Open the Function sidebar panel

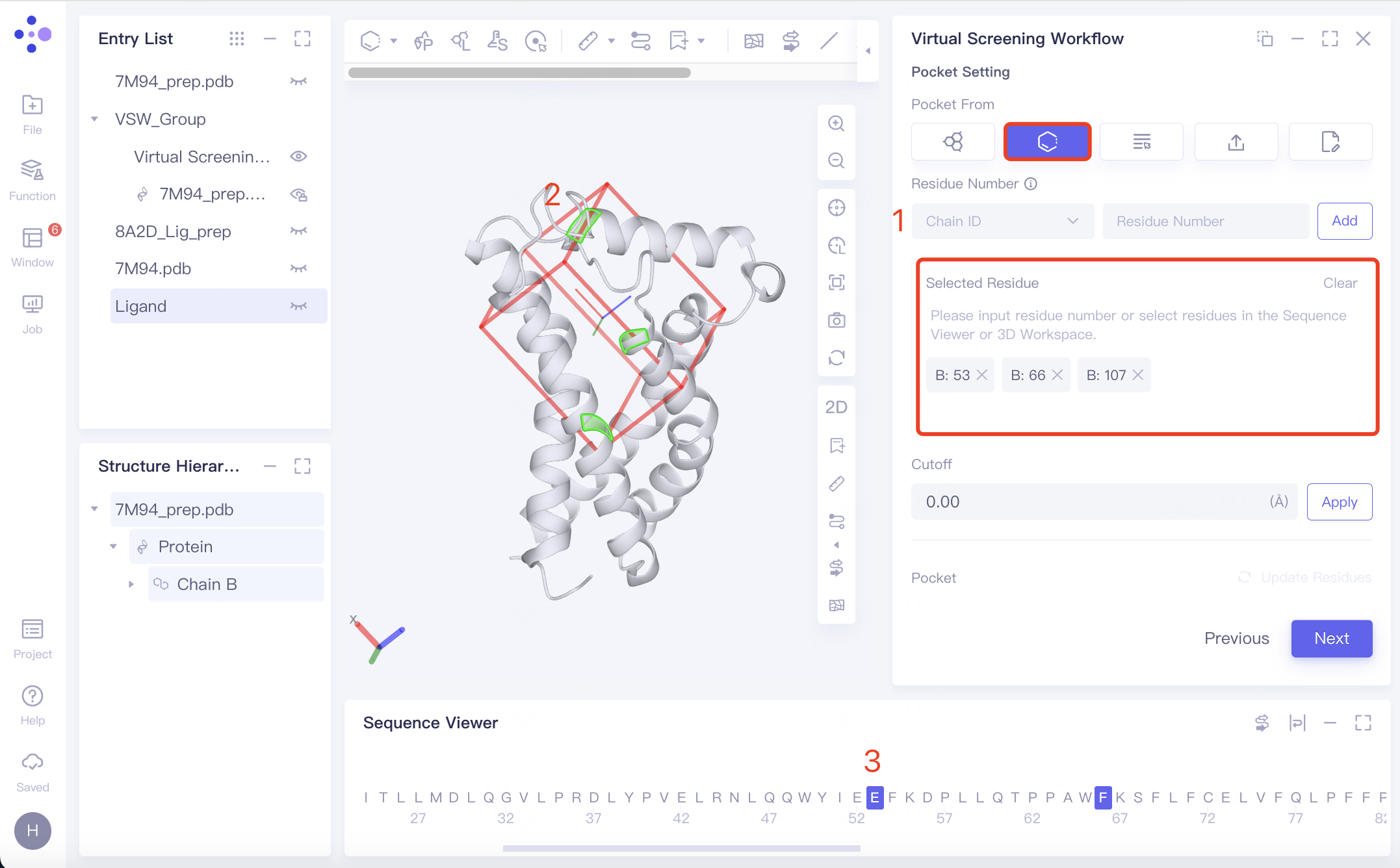point(32,179)
